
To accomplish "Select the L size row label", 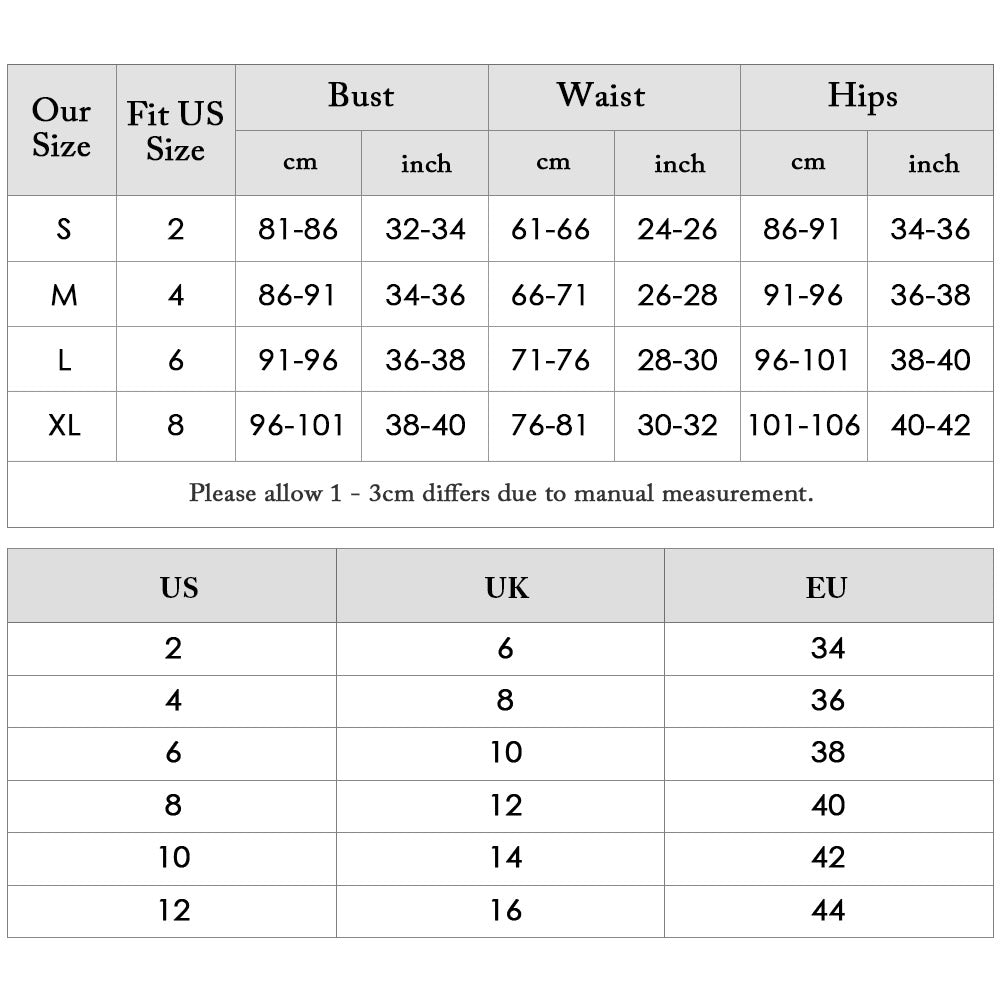I will [x=64, y=360].
